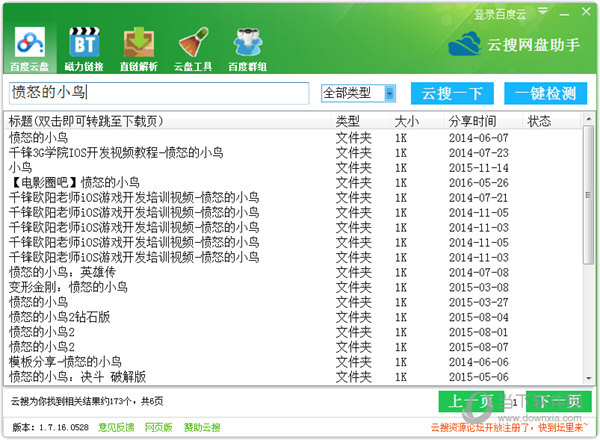Expand the 全部类型 dropdown
600x440 pixels.
point(390,93)
